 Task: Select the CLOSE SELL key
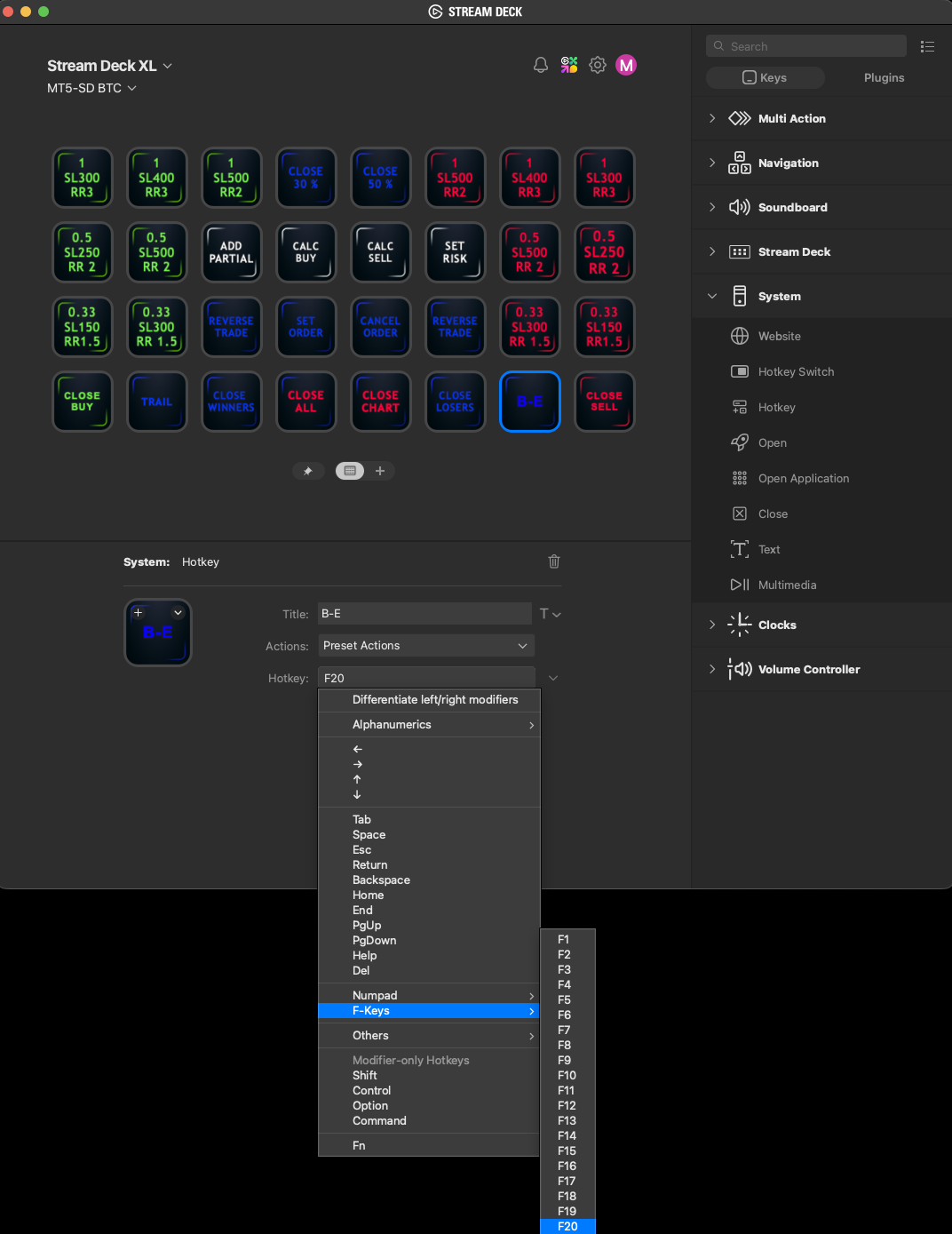(604, 402)
